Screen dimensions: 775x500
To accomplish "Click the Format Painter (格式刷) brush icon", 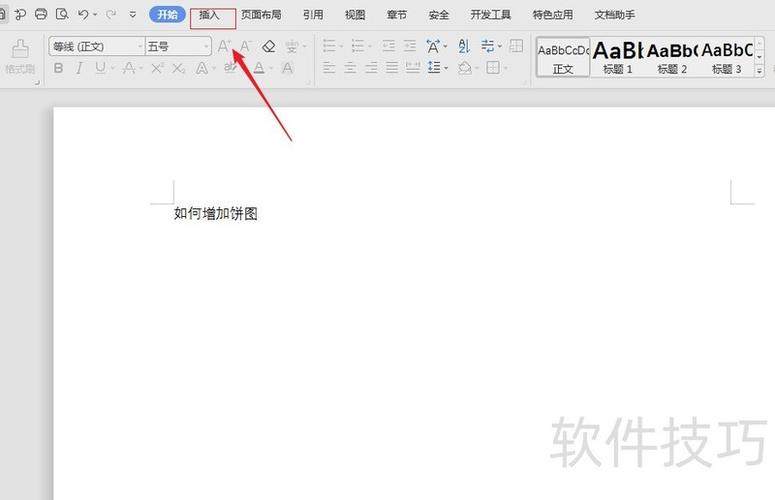I will [20, 48].
